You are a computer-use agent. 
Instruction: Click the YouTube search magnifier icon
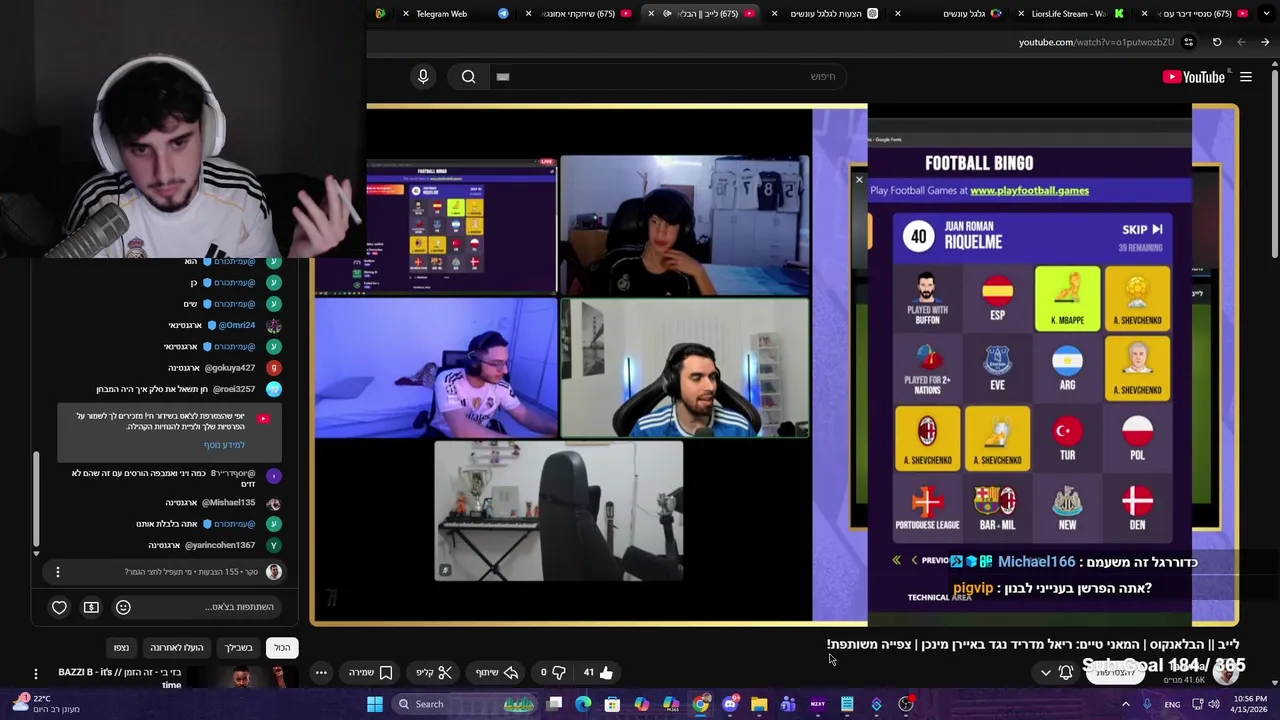[x=469, y=77]
